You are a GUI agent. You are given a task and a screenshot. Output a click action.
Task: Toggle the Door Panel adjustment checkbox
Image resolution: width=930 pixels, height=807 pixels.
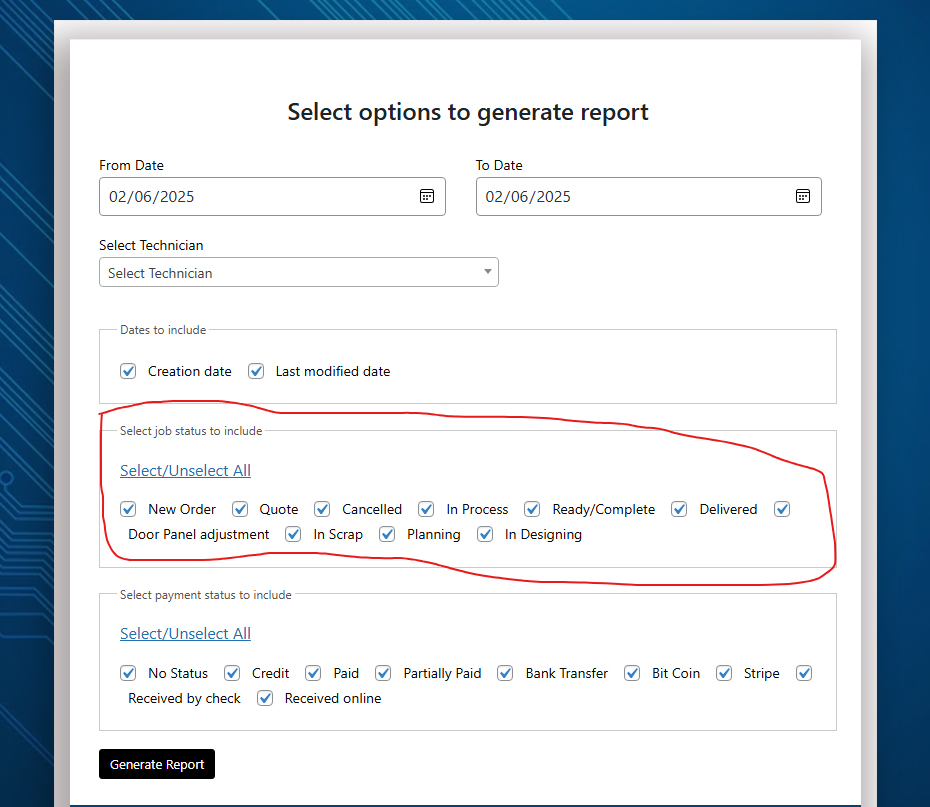(782, 509)
